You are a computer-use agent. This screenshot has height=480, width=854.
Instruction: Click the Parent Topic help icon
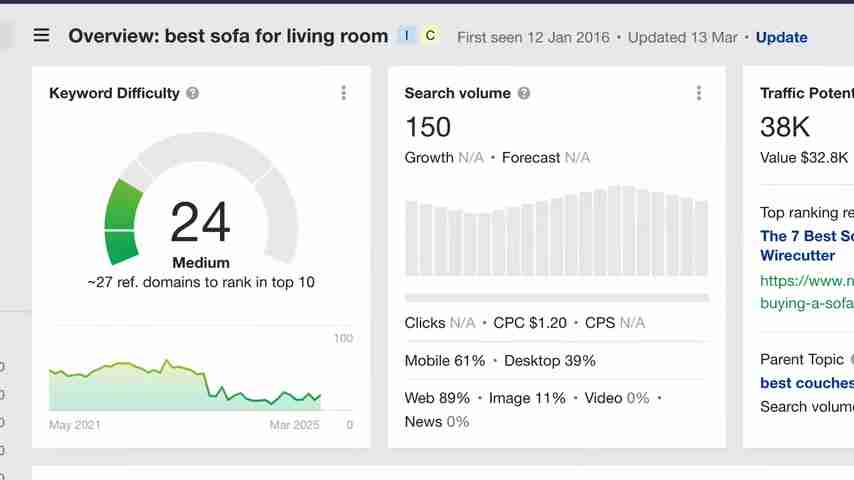pos(851,359)
